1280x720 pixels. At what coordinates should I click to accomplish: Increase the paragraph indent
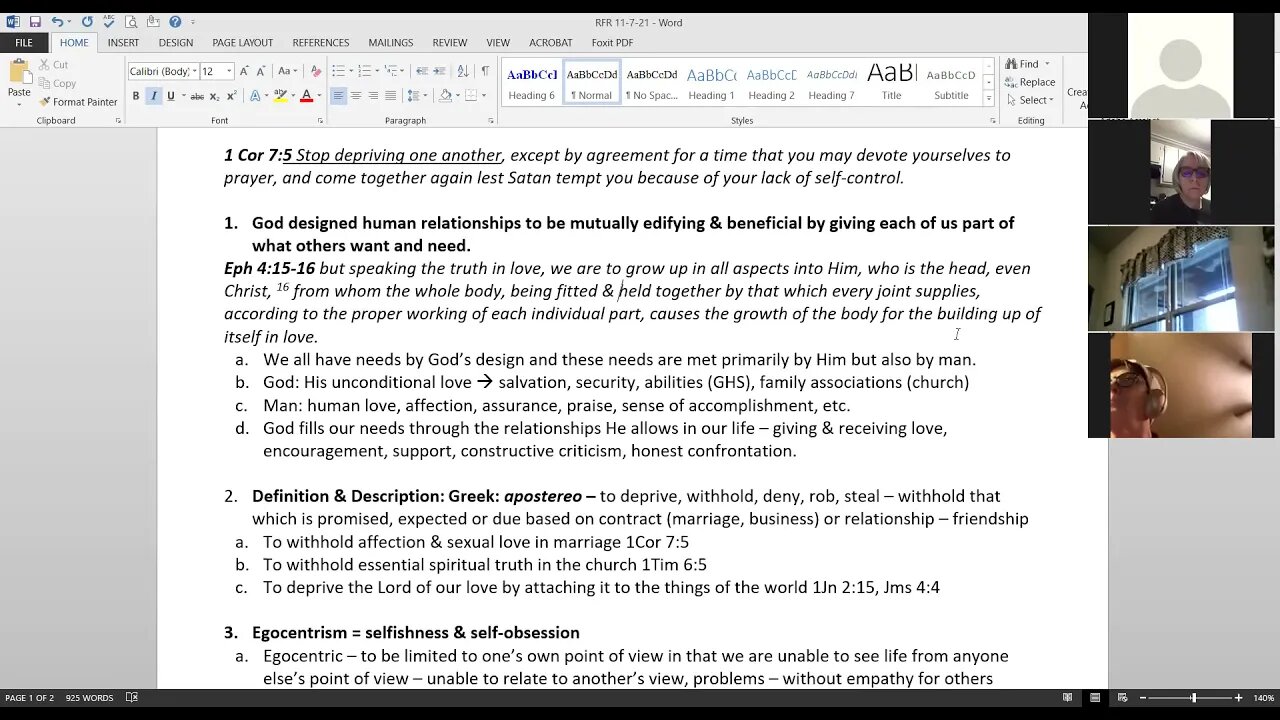[x=440, y=71]
